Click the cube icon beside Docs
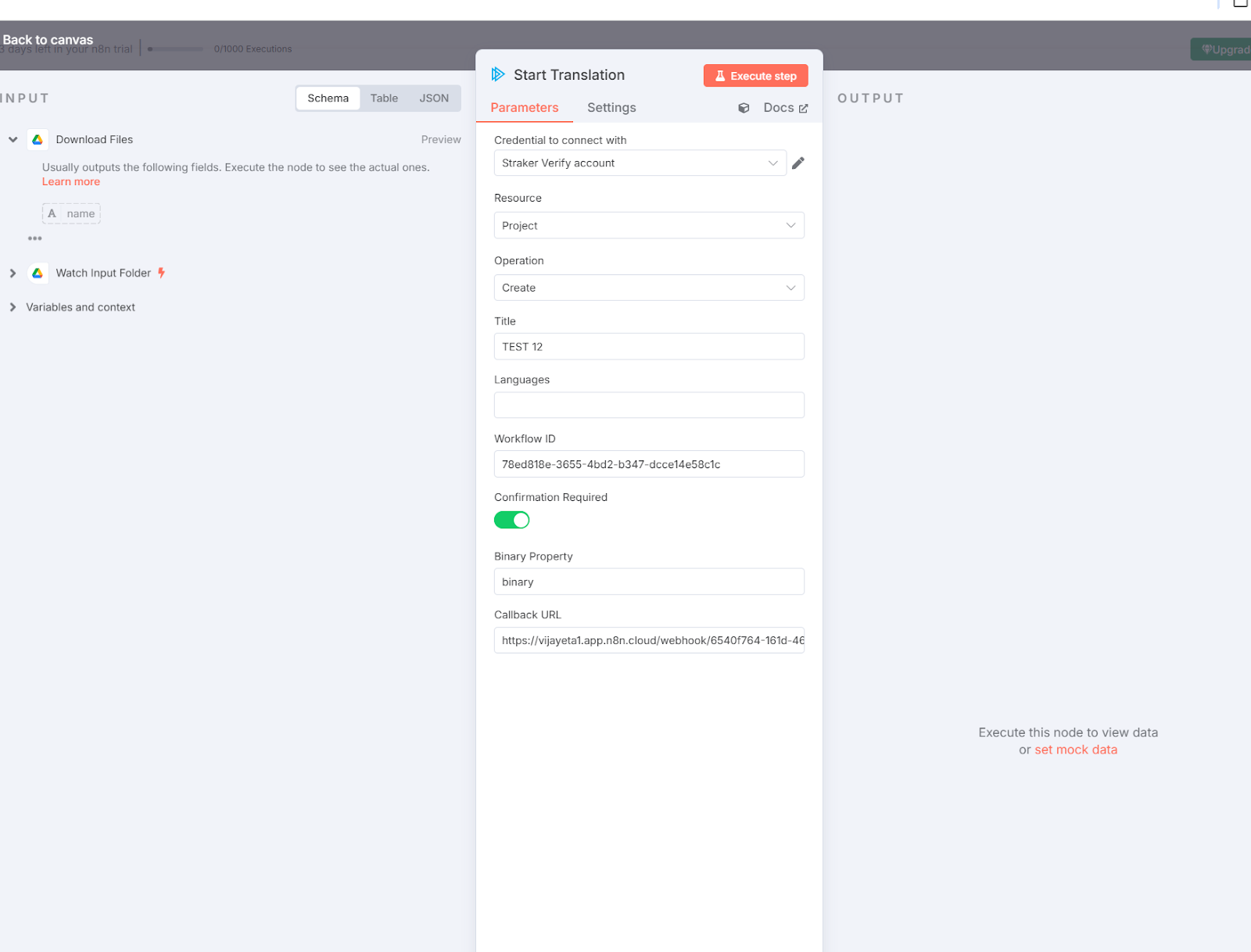The image size is (1251, 952). (744, 108)
